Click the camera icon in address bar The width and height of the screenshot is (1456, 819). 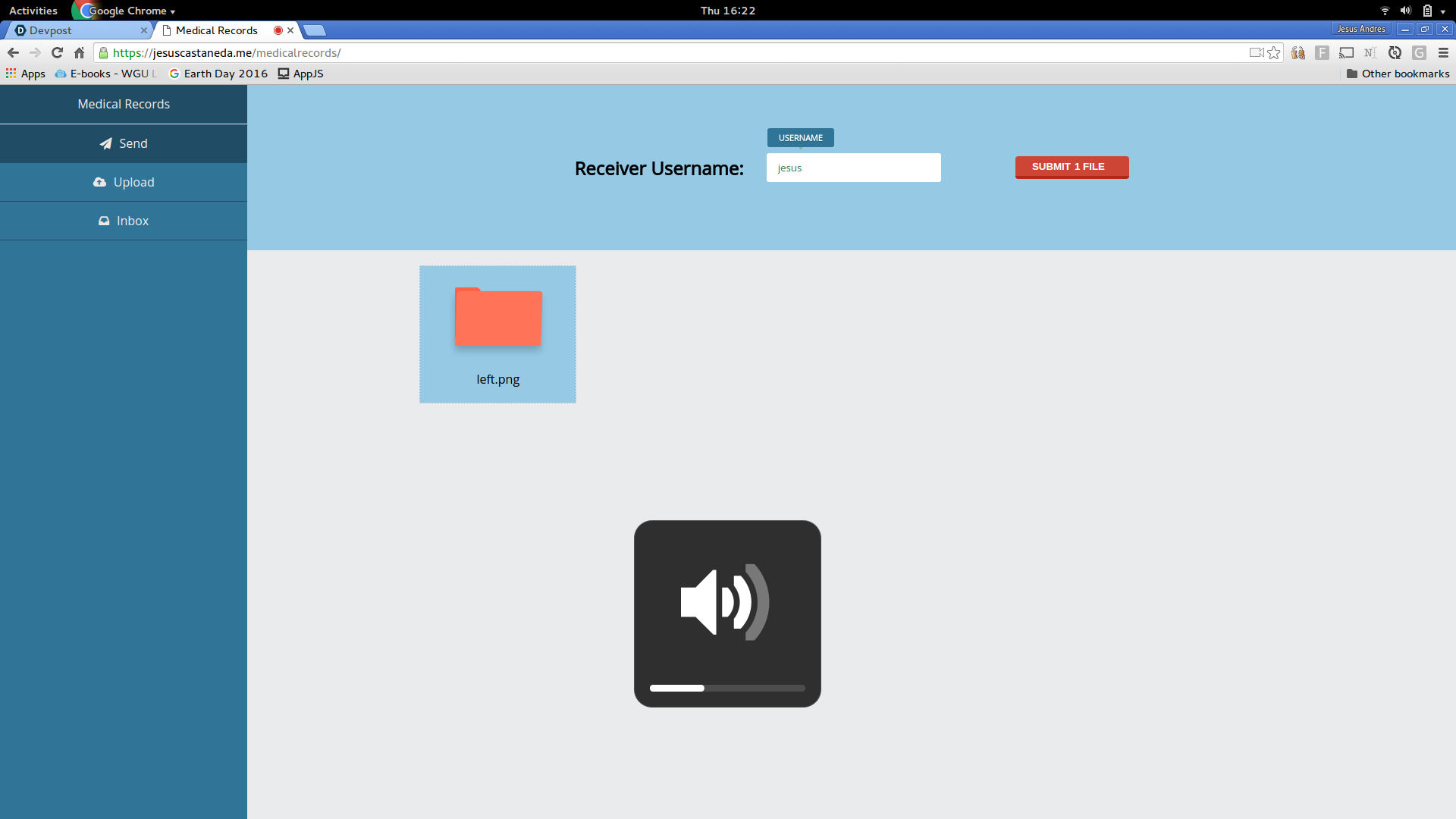coord(1256,53)
